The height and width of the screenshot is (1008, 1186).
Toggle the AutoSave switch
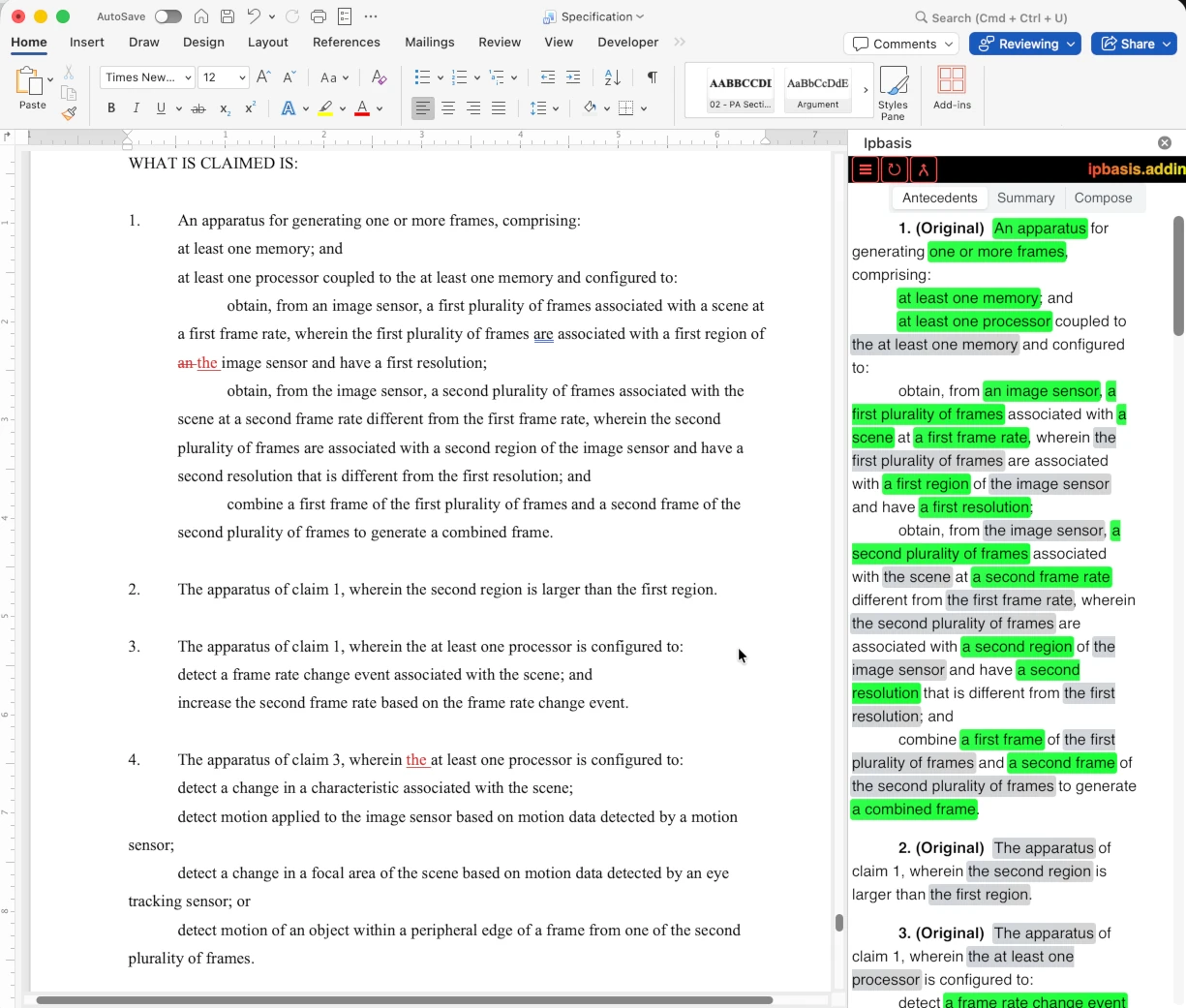[167, 16]
